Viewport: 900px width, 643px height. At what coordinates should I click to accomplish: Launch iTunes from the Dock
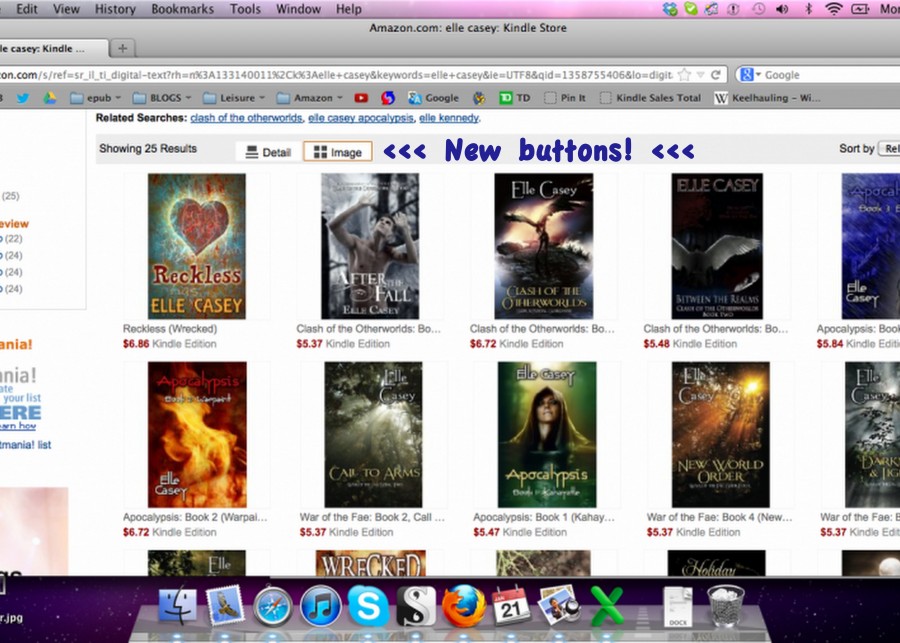click(320, 606)
